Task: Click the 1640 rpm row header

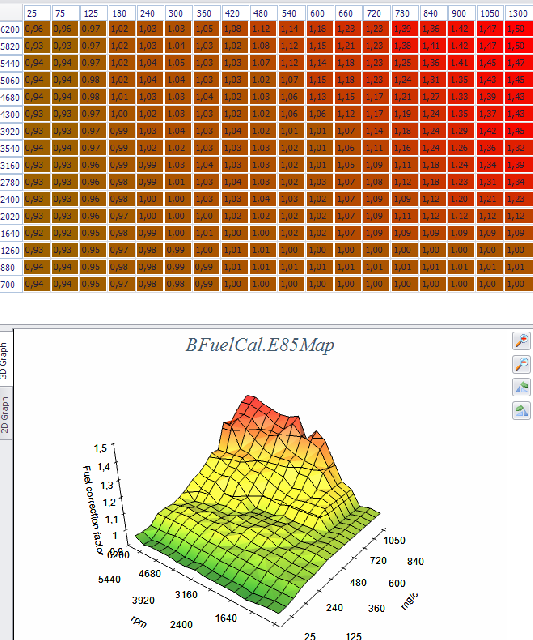Action: (11, 233)
